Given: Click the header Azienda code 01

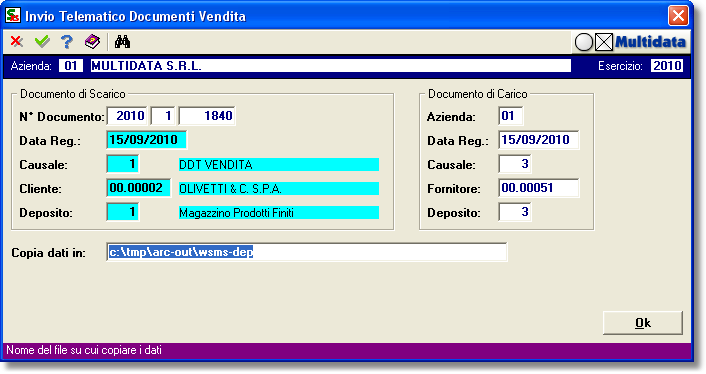Looking at the screenshot, I should (71, 66).
